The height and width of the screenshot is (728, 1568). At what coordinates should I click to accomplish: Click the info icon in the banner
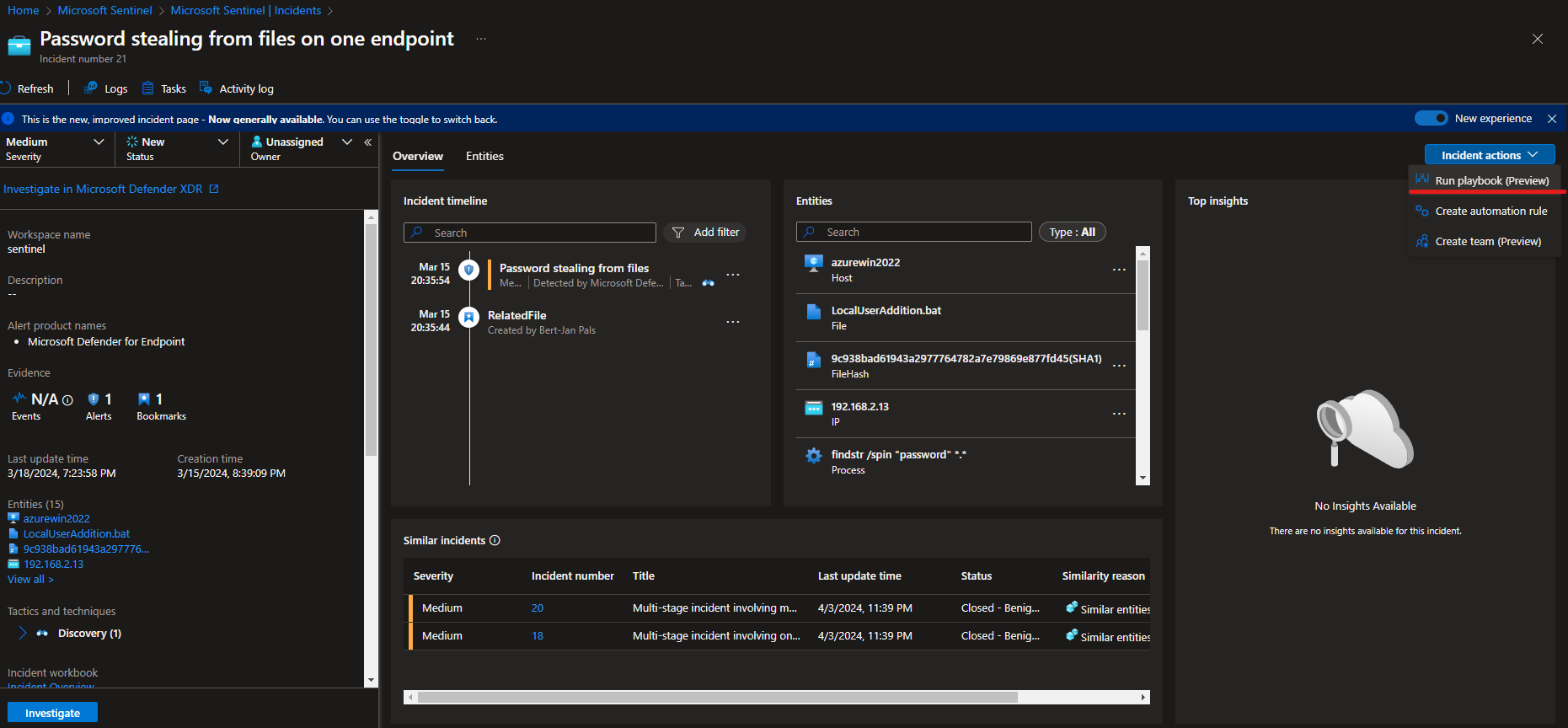[x=8, y=119]
